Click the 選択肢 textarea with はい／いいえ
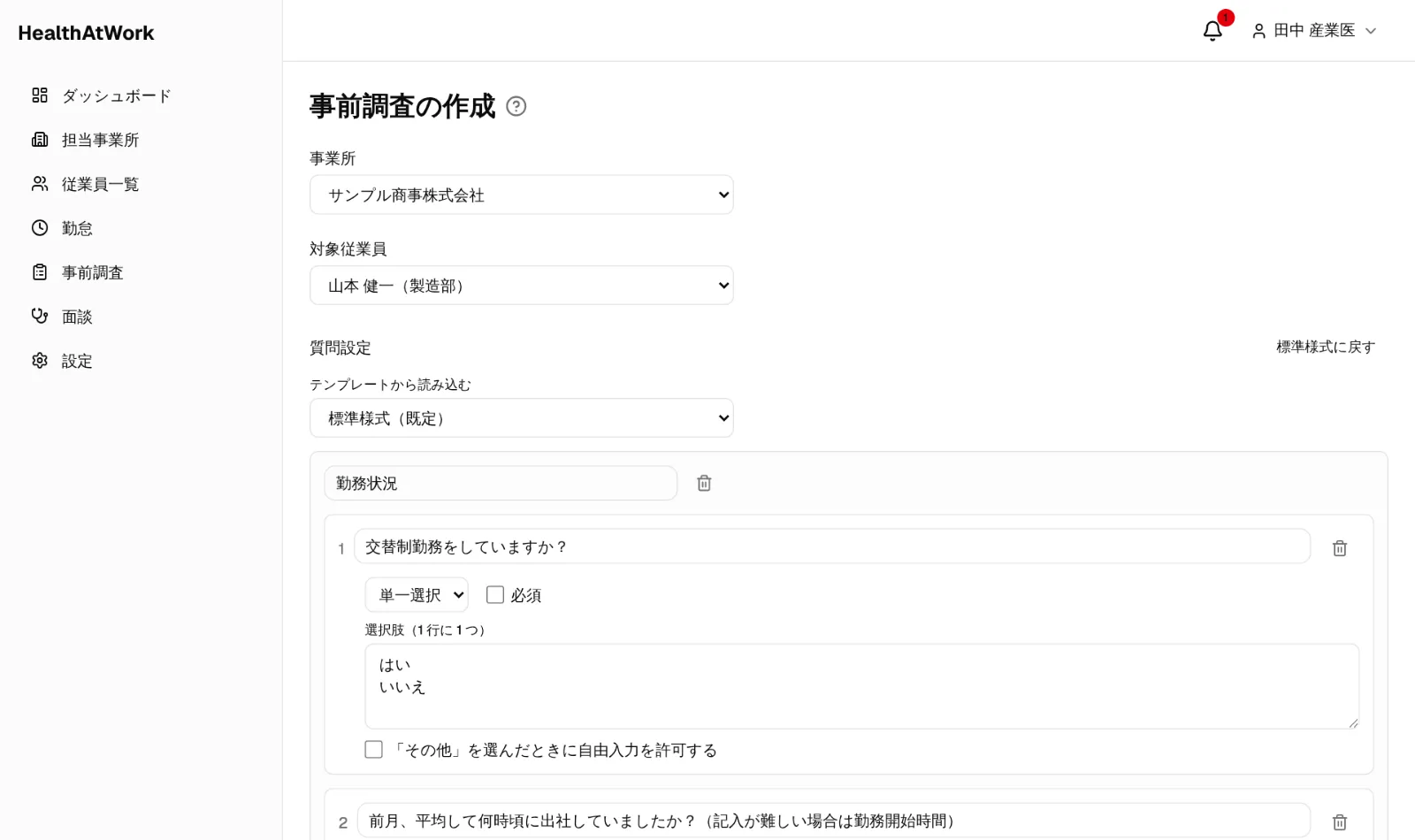 pos(862,686)
